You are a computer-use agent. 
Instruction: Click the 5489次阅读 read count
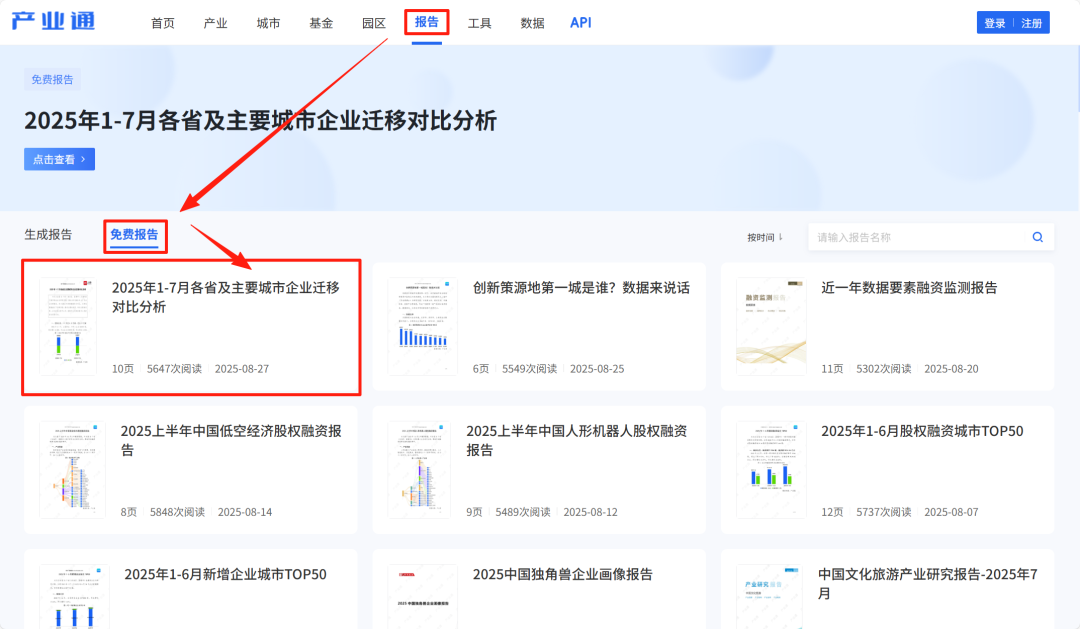click(523, 512)
